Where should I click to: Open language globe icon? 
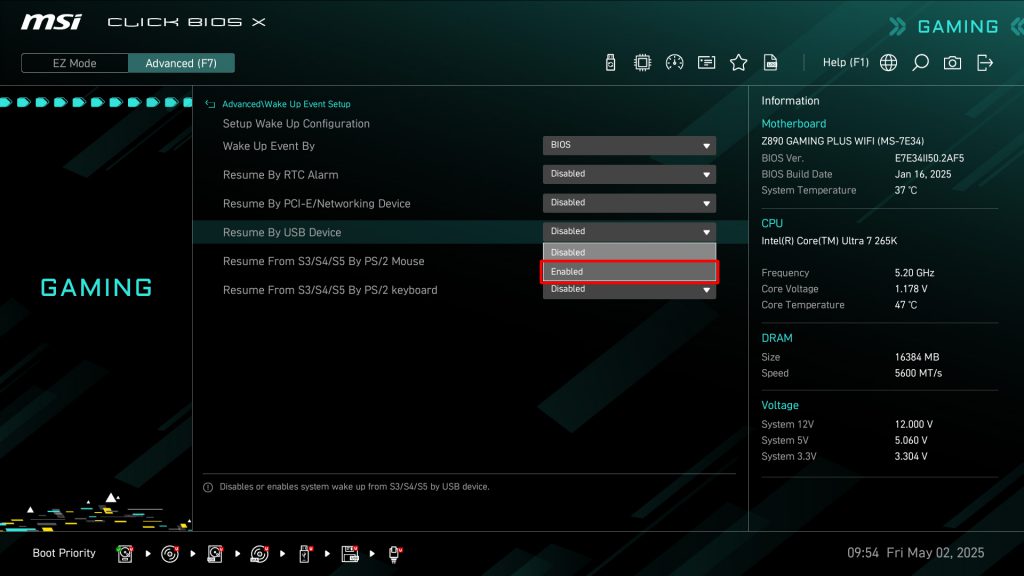(888, 63)
